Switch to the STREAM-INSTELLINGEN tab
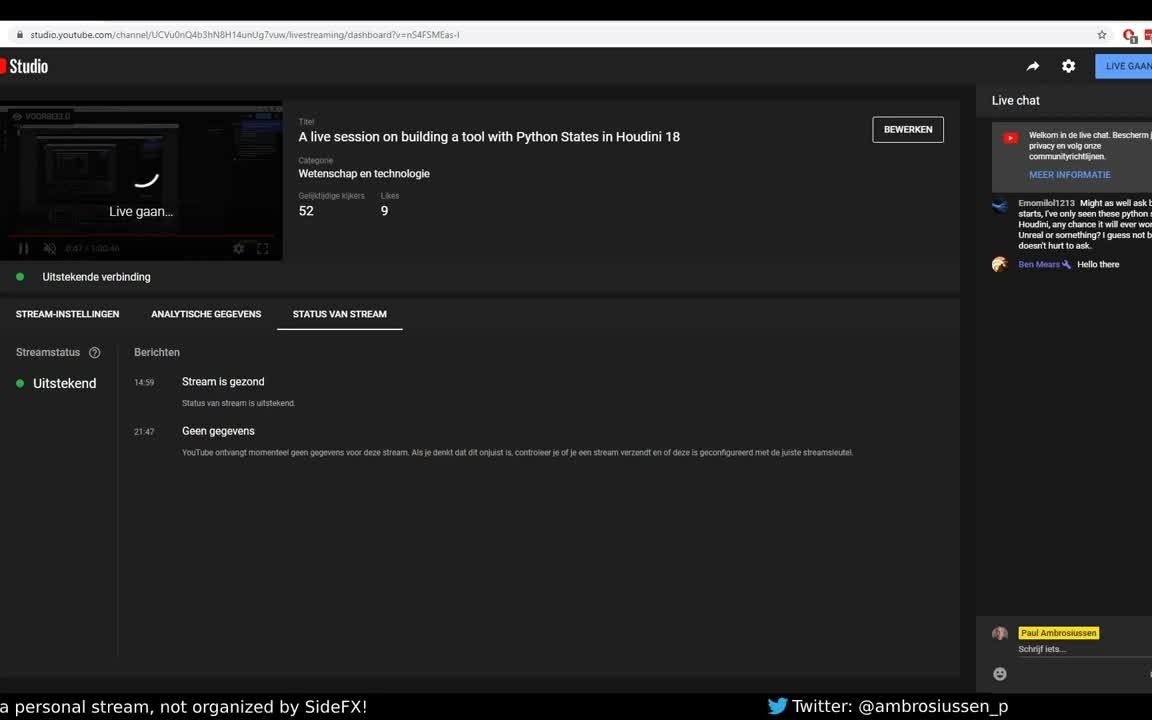 point(68,314)
